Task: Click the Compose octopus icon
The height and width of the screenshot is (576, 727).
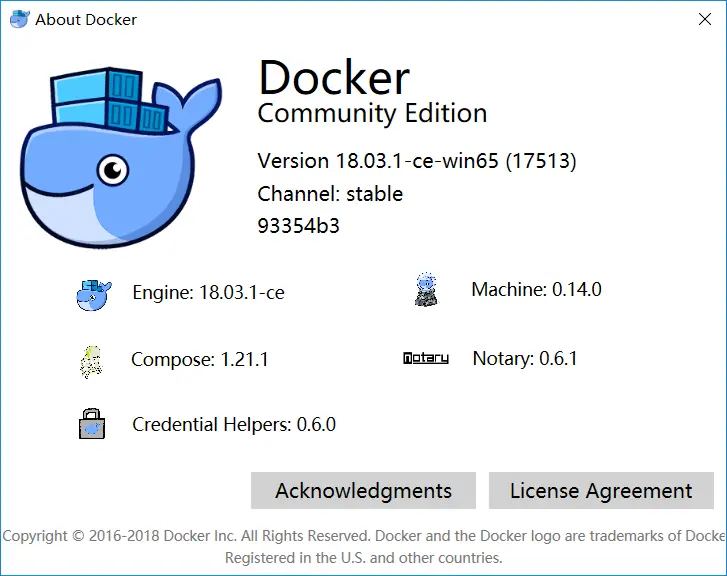Action: click(x=91, y=362)
